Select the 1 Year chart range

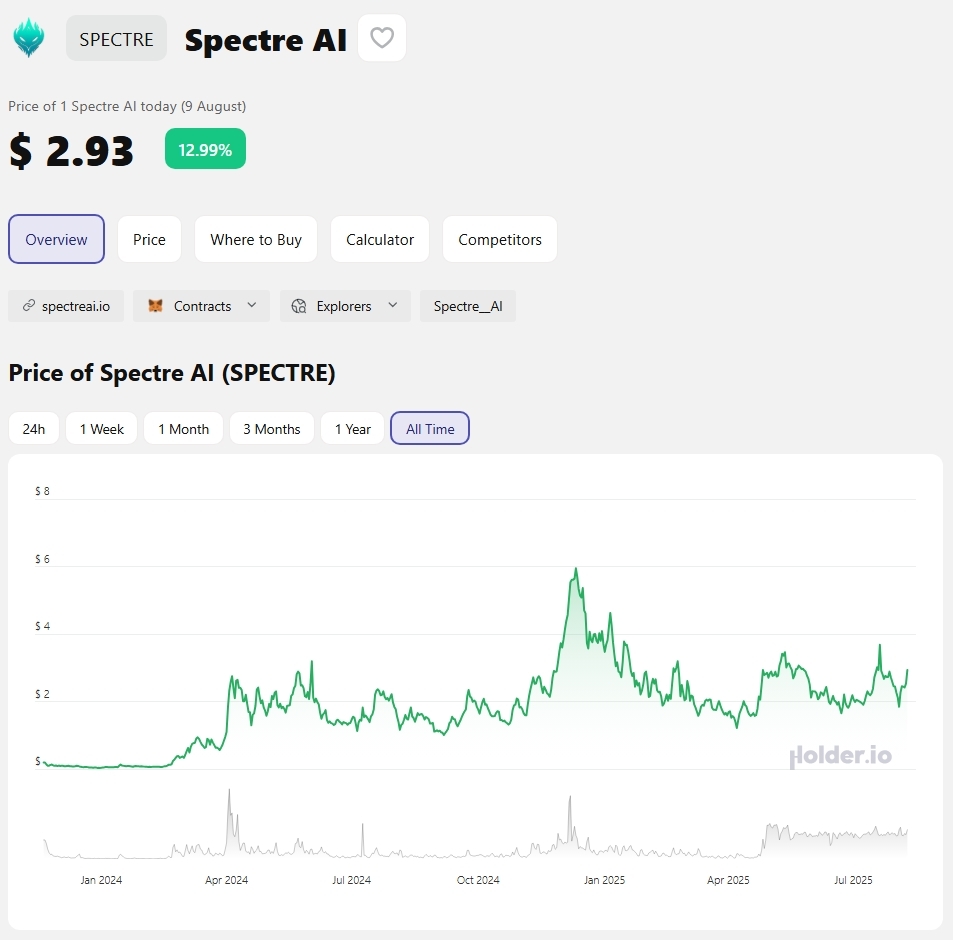pos(353,428)
